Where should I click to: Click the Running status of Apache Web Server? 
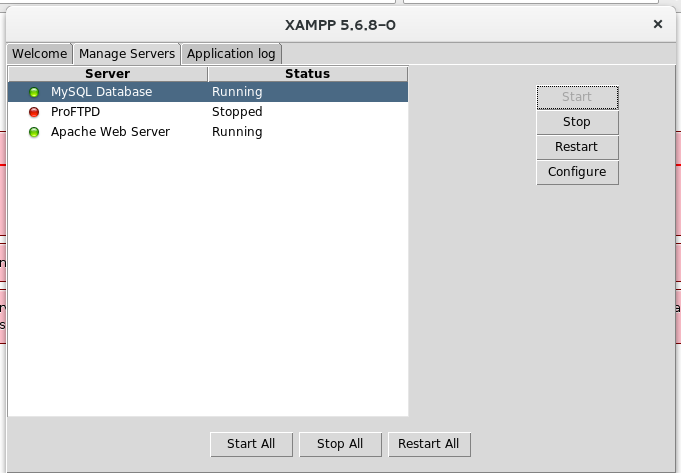coord(237,132)
